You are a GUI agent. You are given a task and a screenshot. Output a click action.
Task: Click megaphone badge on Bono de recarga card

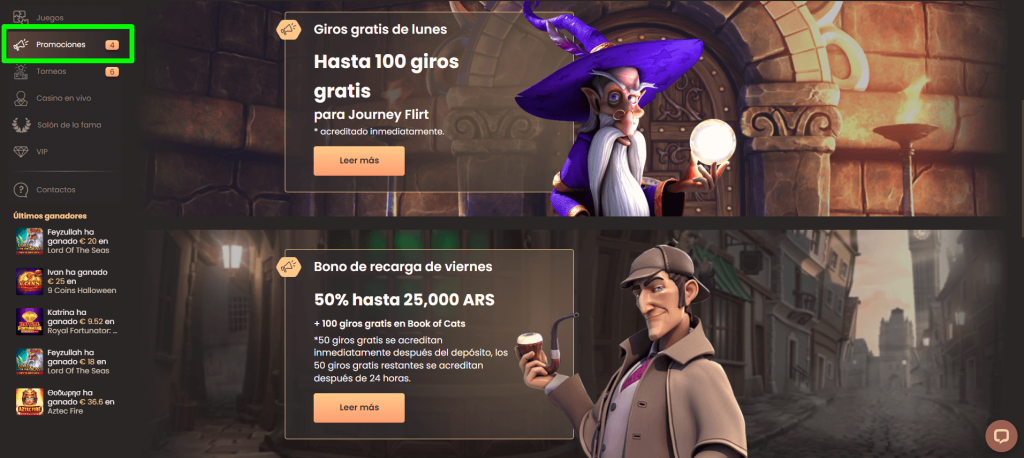pyautogui.click(x=288, y=266)
